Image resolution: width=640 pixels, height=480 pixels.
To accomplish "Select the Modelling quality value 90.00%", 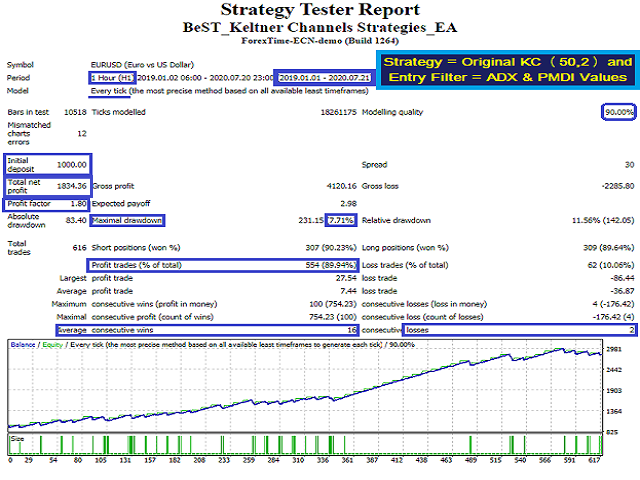I will coord(619,112).
